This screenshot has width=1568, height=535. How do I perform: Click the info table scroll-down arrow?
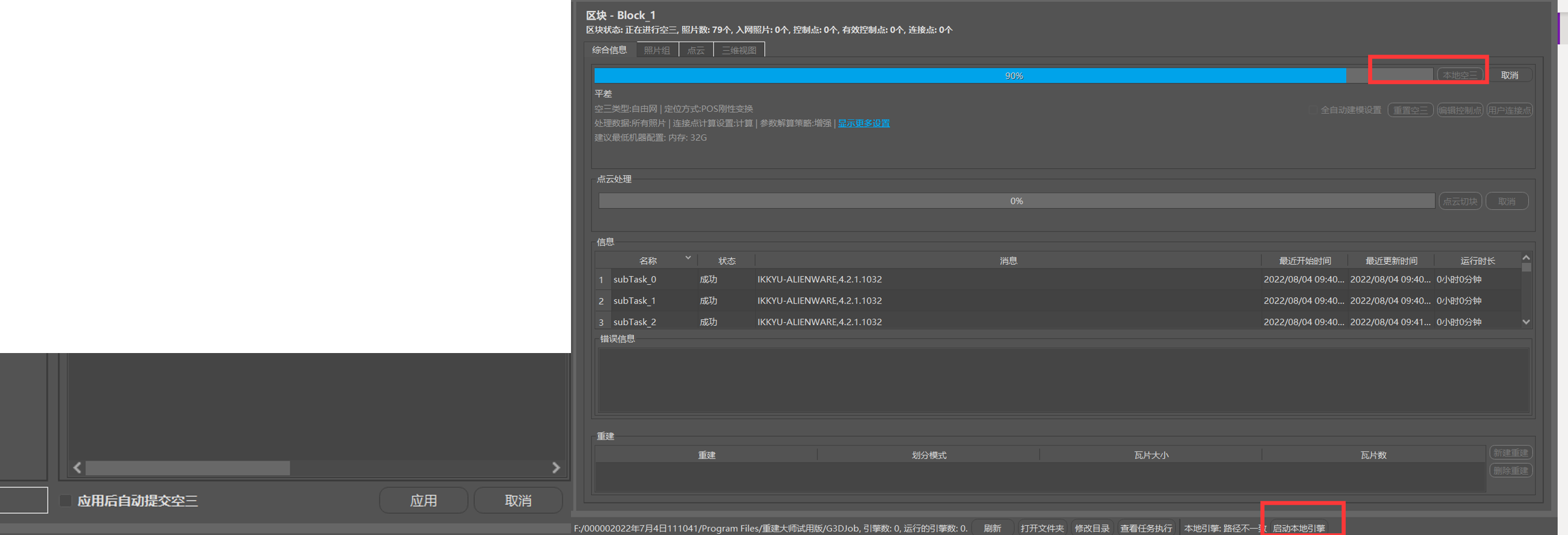click(1525, 322)
